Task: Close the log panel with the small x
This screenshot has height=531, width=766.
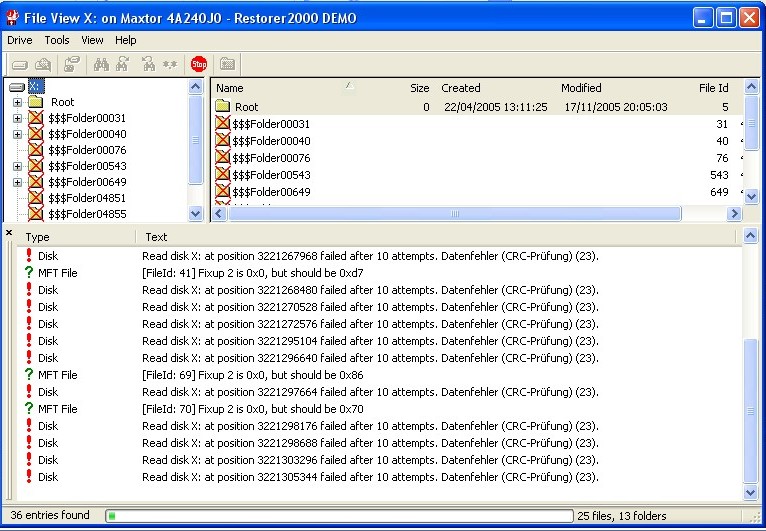Action: click(9, 233)
